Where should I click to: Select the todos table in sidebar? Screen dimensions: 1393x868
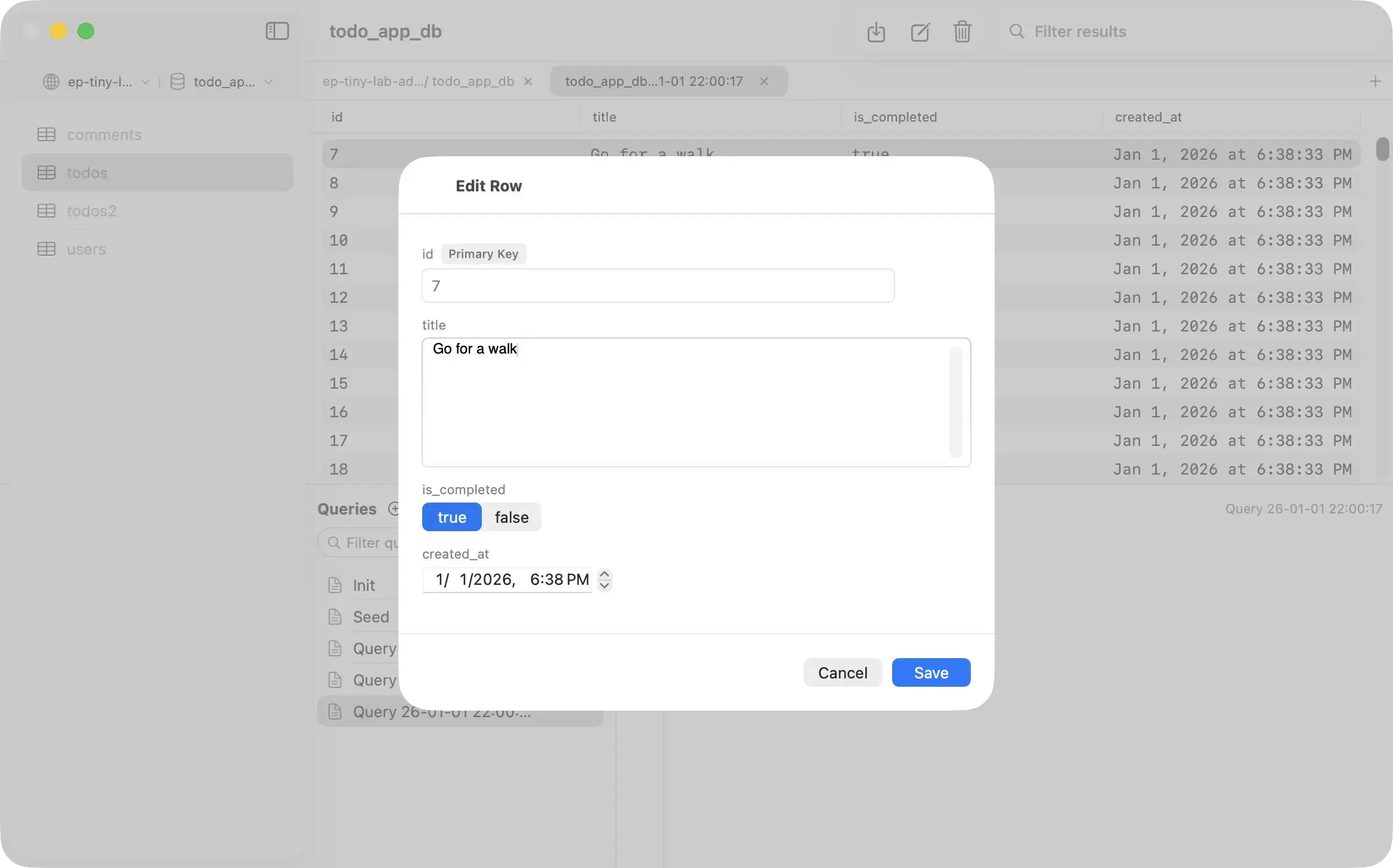click(x=157, y=173)
